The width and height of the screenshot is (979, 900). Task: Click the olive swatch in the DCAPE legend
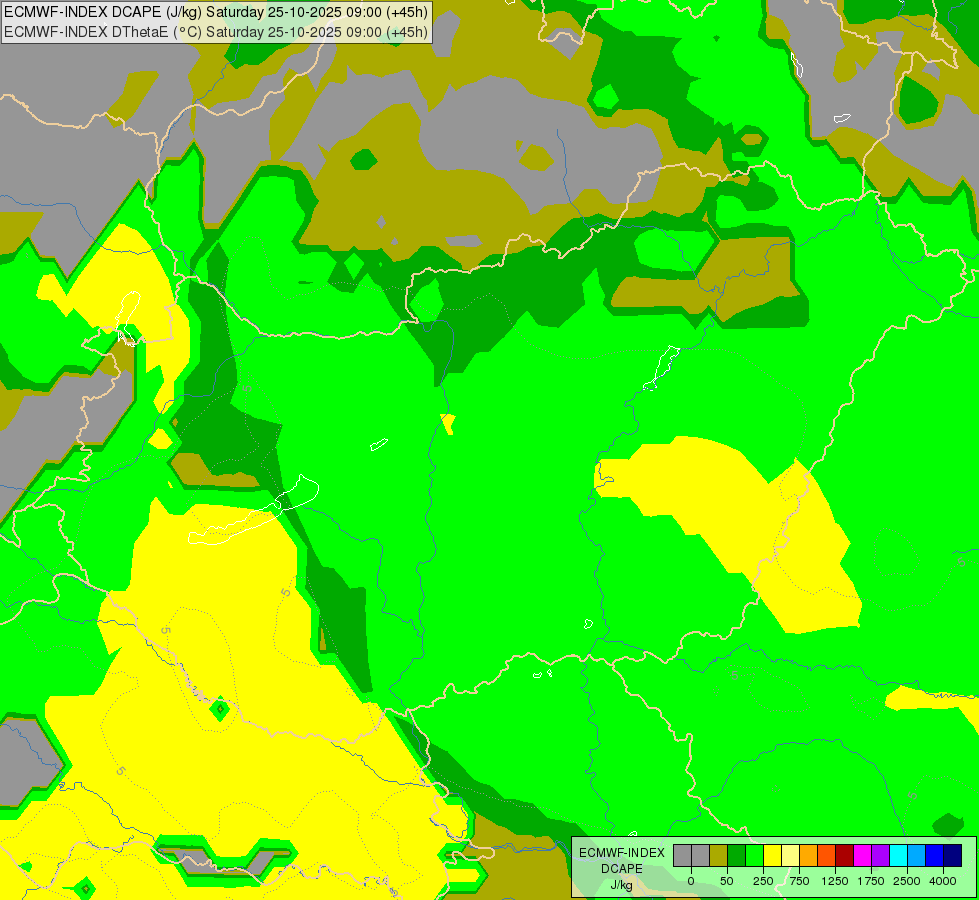tap(718, 856)
